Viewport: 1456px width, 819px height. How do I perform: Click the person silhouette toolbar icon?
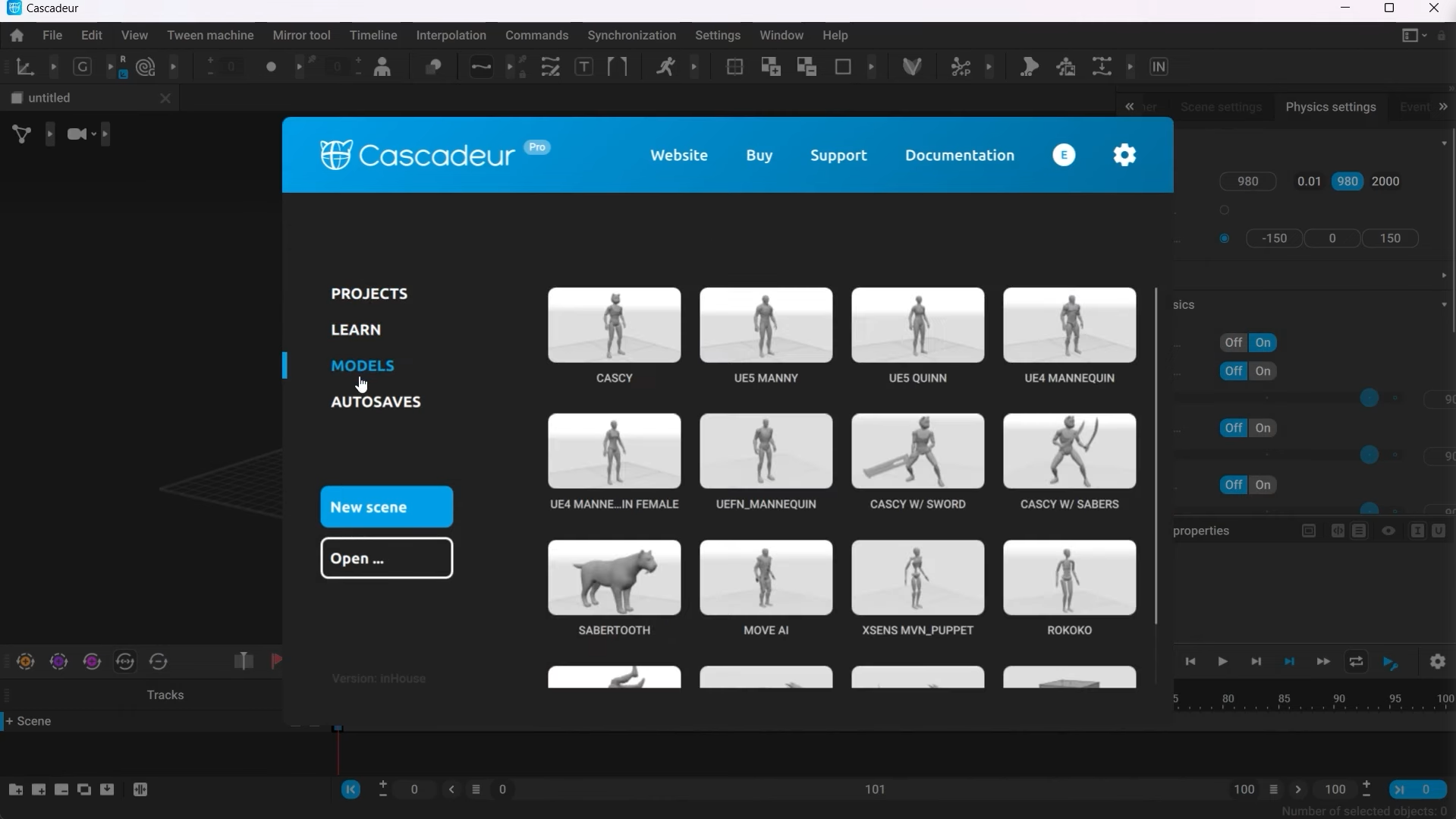pyautogui.click(x=383, y=67)
